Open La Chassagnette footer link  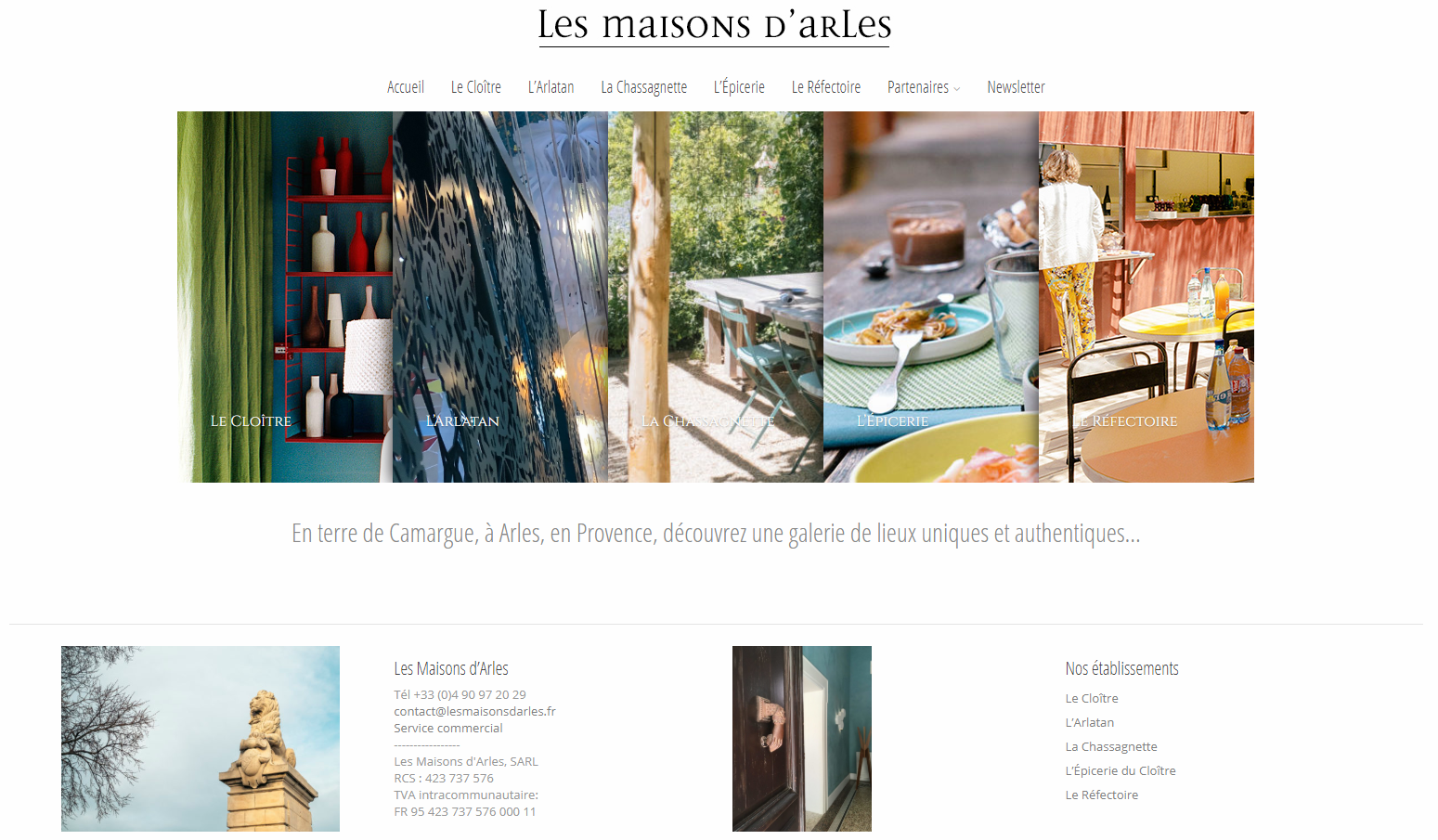1111,747
